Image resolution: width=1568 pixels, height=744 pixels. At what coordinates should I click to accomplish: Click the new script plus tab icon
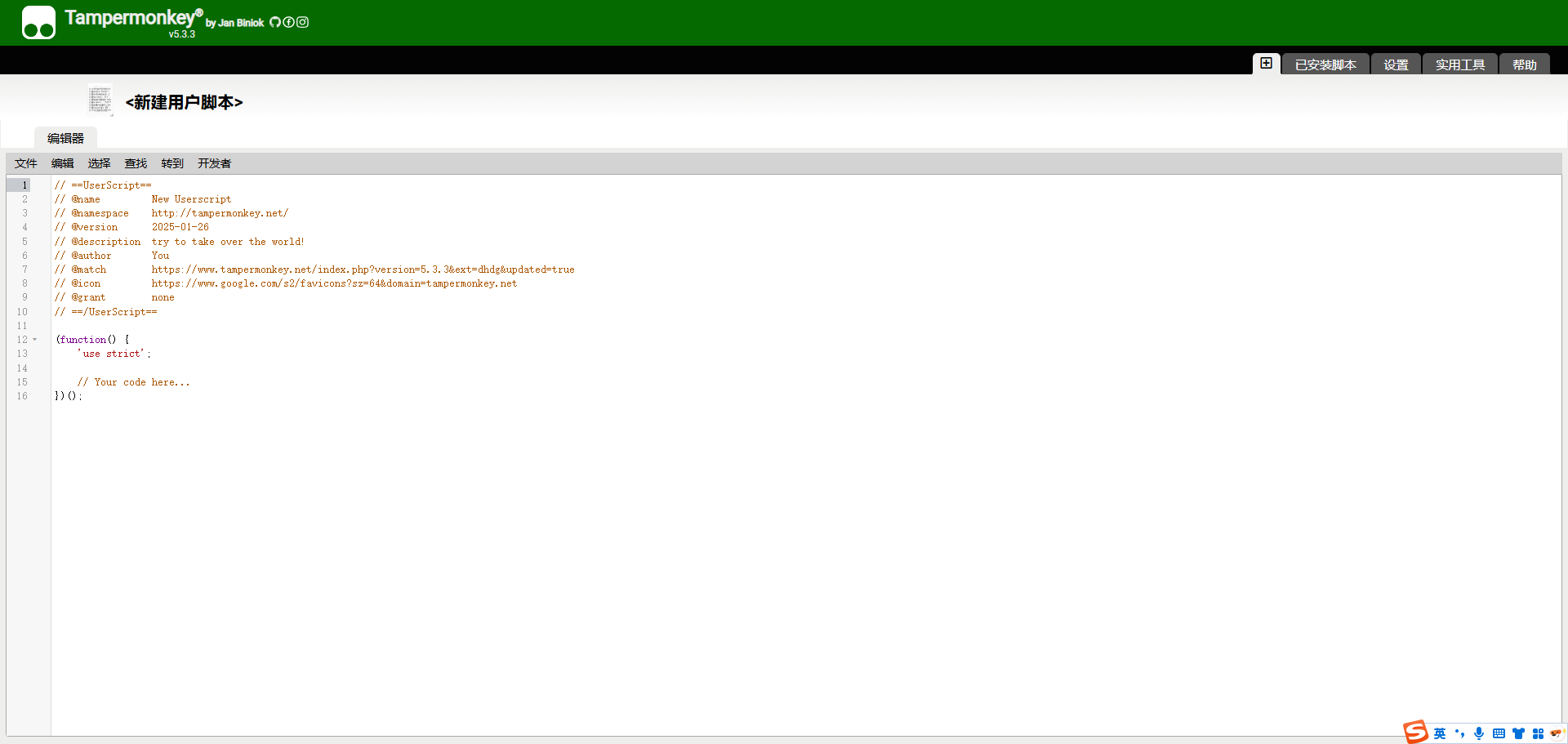(1266, 64)
